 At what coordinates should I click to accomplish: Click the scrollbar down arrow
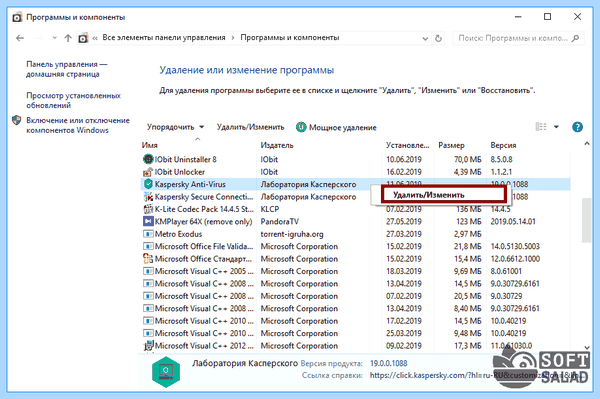587,347
